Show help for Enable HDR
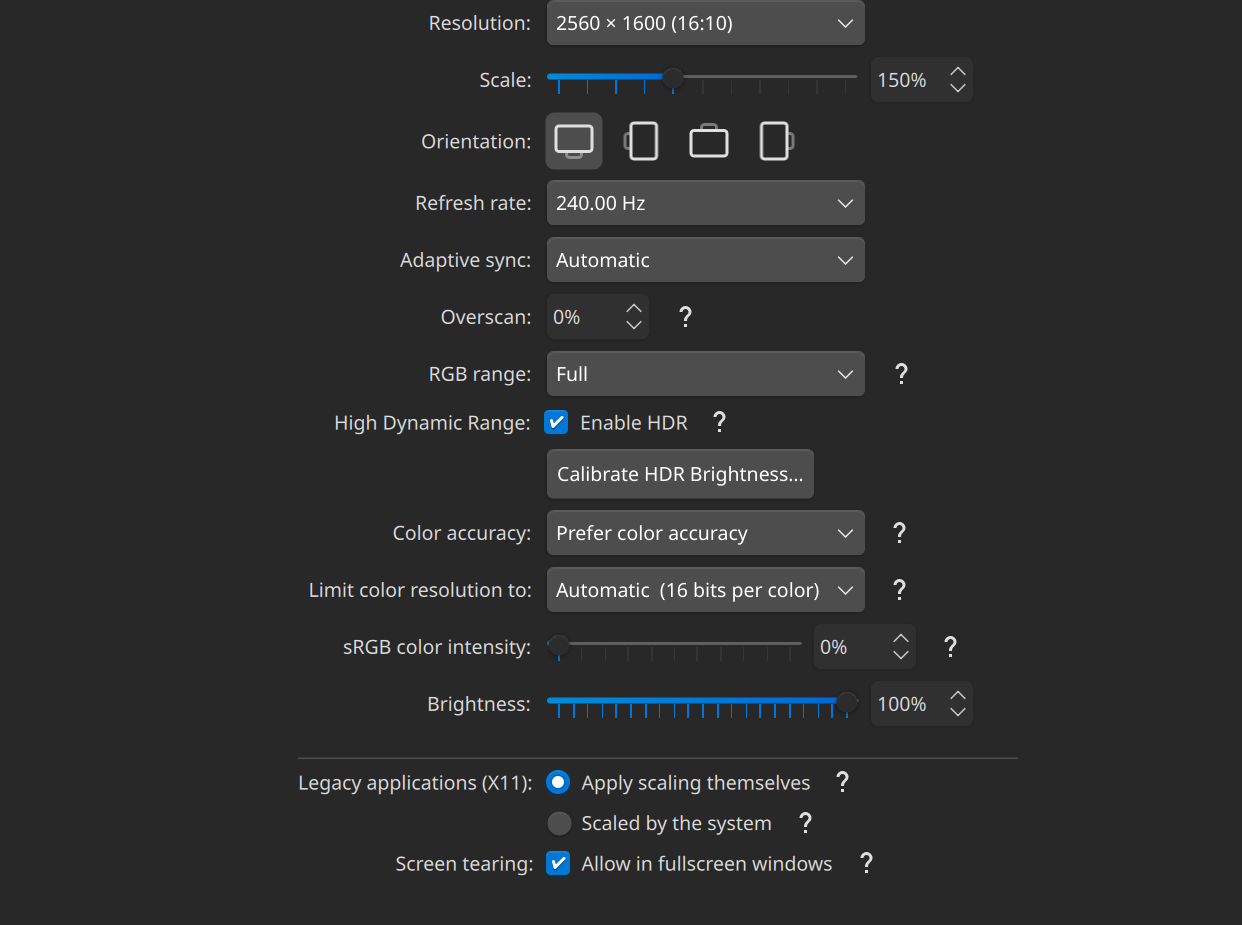The width and height of the screenshot is (1242, 925). (718, 422)
